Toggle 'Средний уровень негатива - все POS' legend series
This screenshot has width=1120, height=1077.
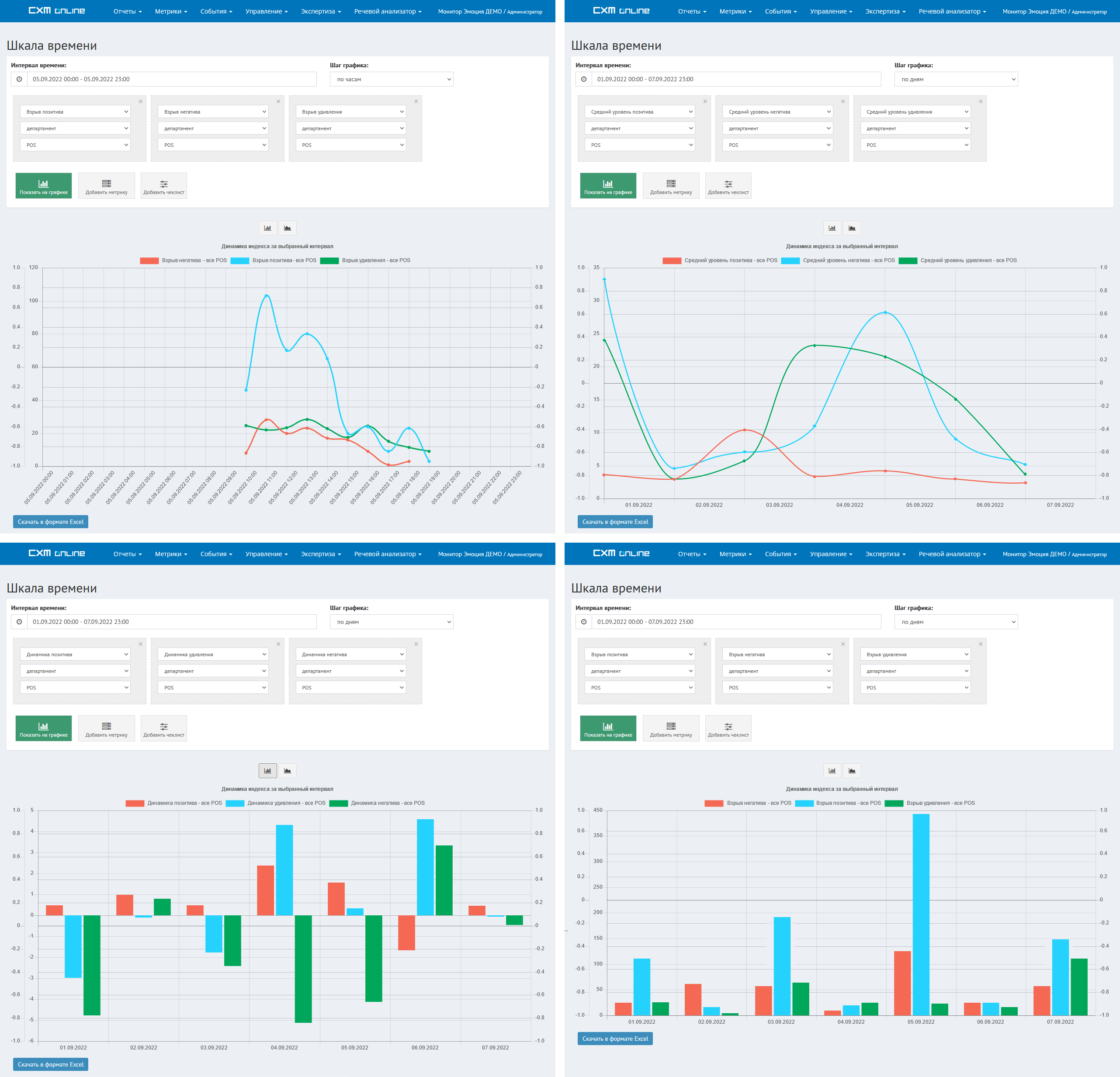pyautogui.click(x=849, y=260)
